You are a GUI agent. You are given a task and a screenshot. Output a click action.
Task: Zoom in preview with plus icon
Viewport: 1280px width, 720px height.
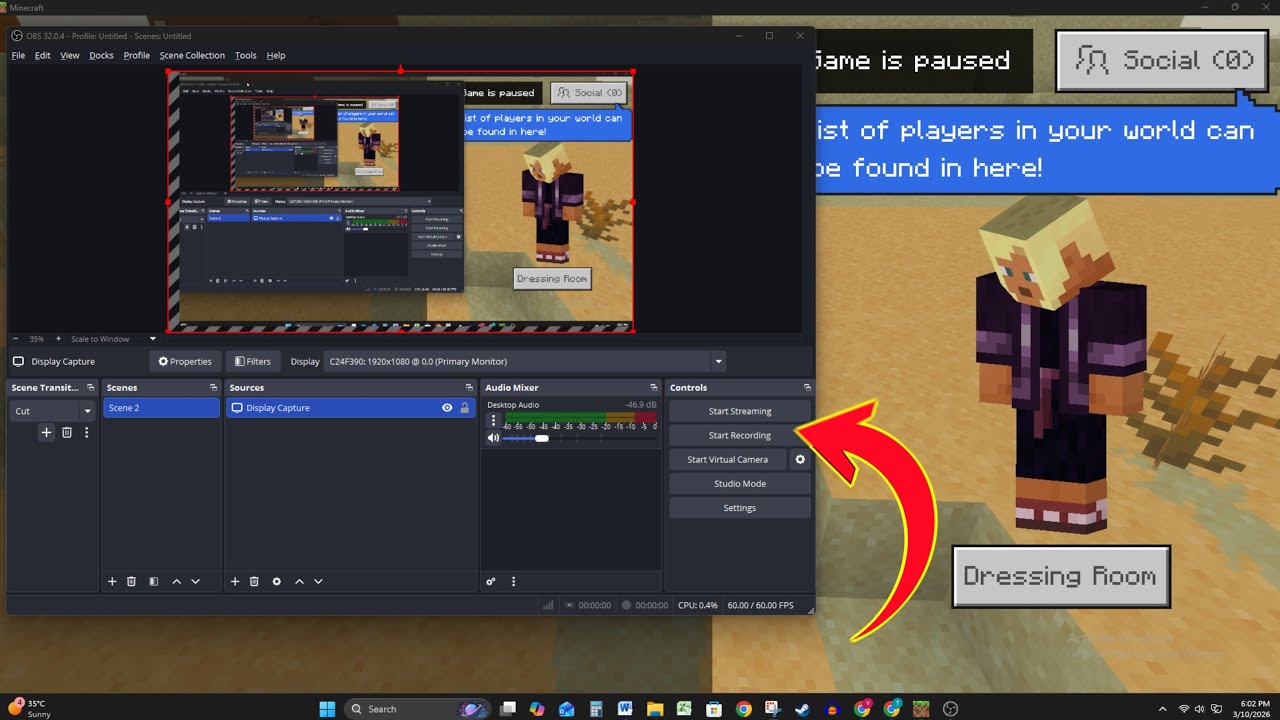pyautogui.click(x=58, y=339)
